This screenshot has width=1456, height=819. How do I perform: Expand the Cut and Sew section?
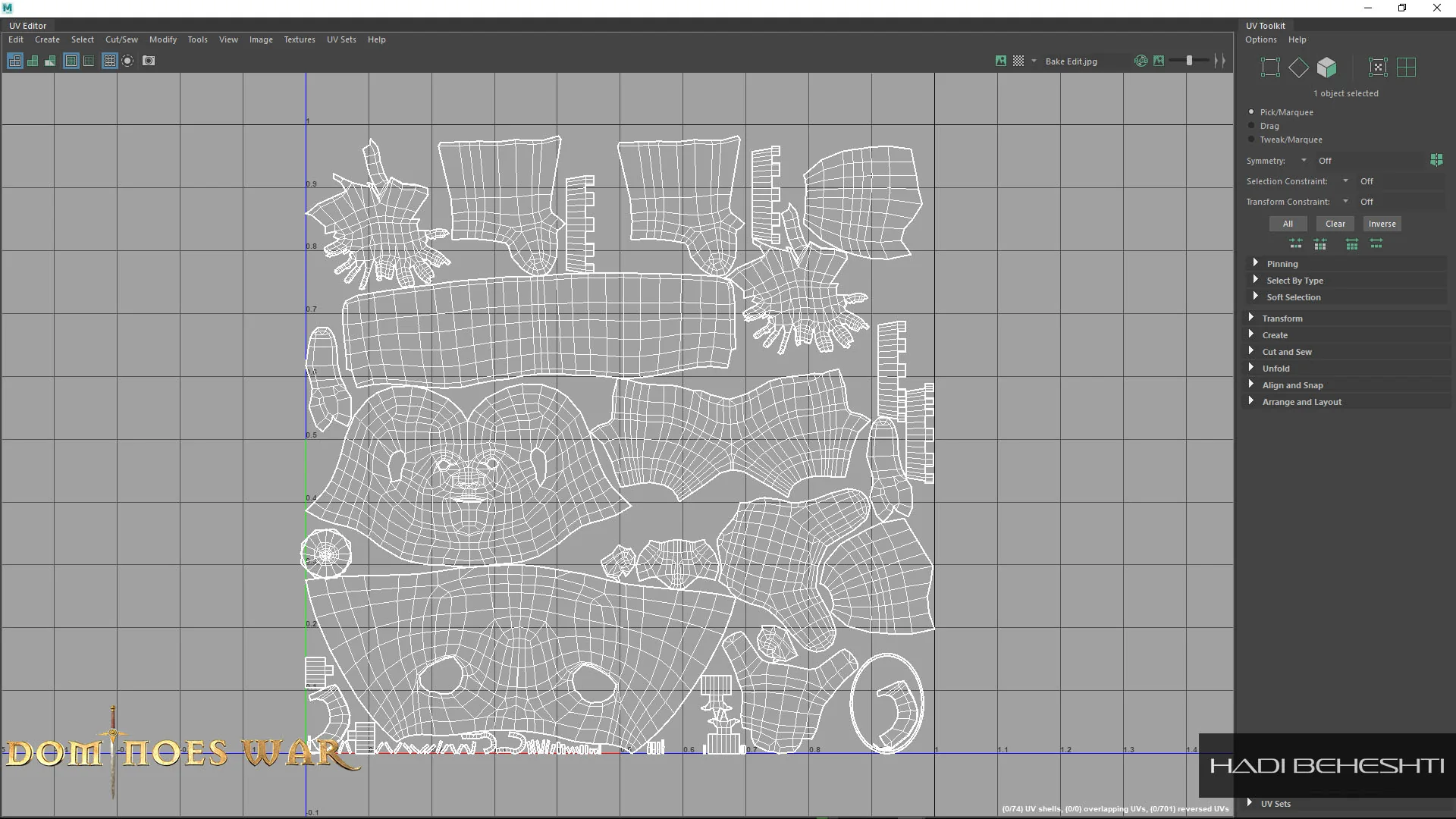click(1347, 352)
